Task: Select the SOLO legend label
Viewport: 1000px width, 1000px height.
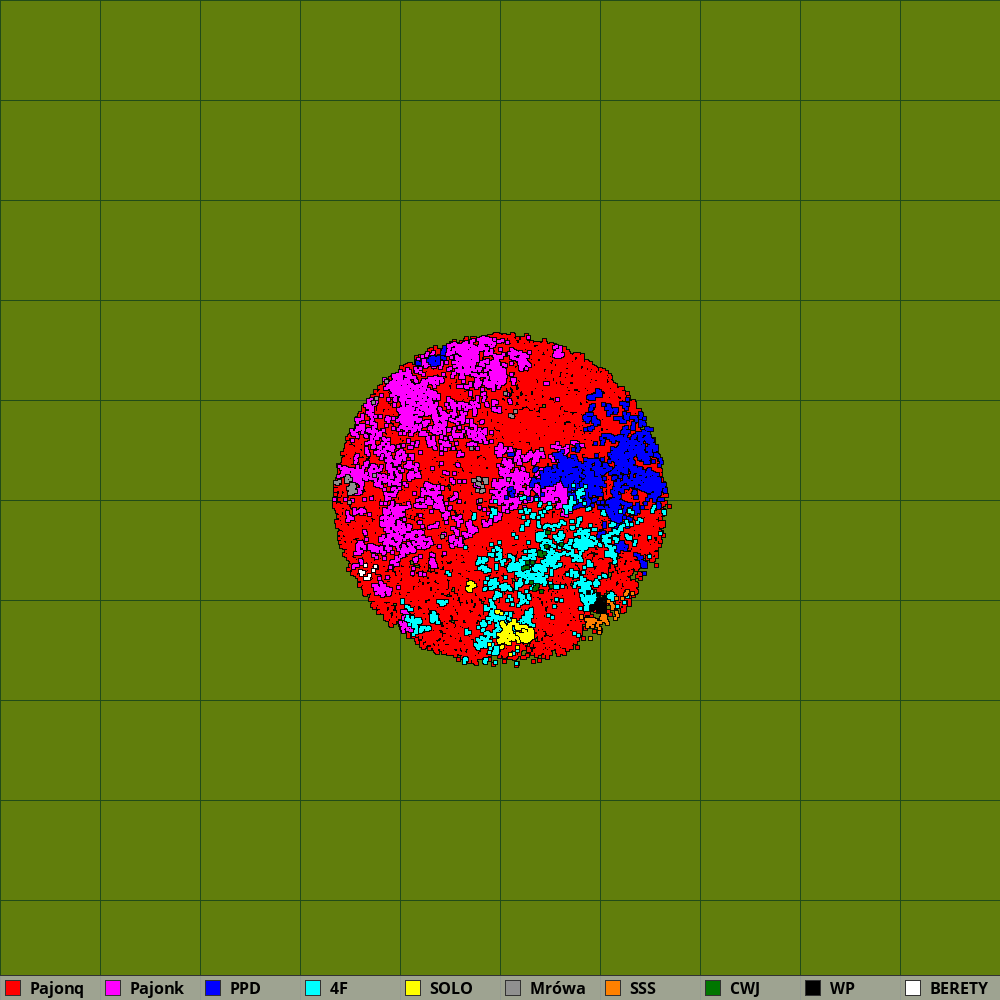Action: pos(451,989)
